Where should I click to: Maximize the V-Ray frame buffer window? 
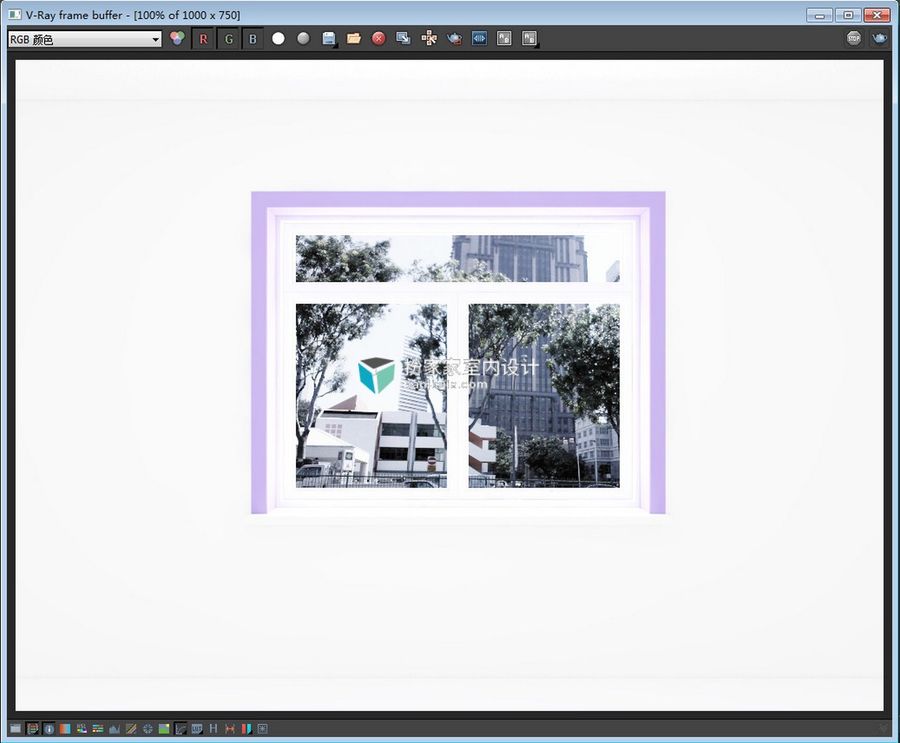tap(848, 15)
